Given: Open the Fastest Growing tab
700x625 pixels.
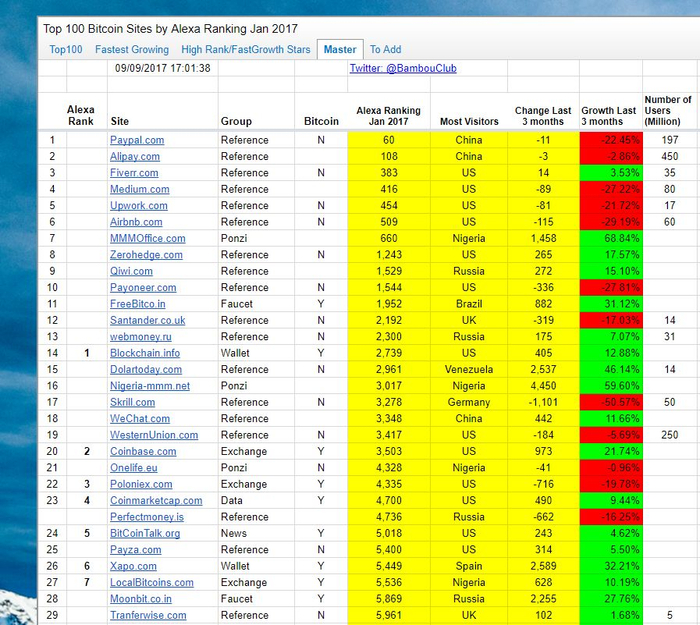Looking at the screenshot, I should (x=132, y=50).
